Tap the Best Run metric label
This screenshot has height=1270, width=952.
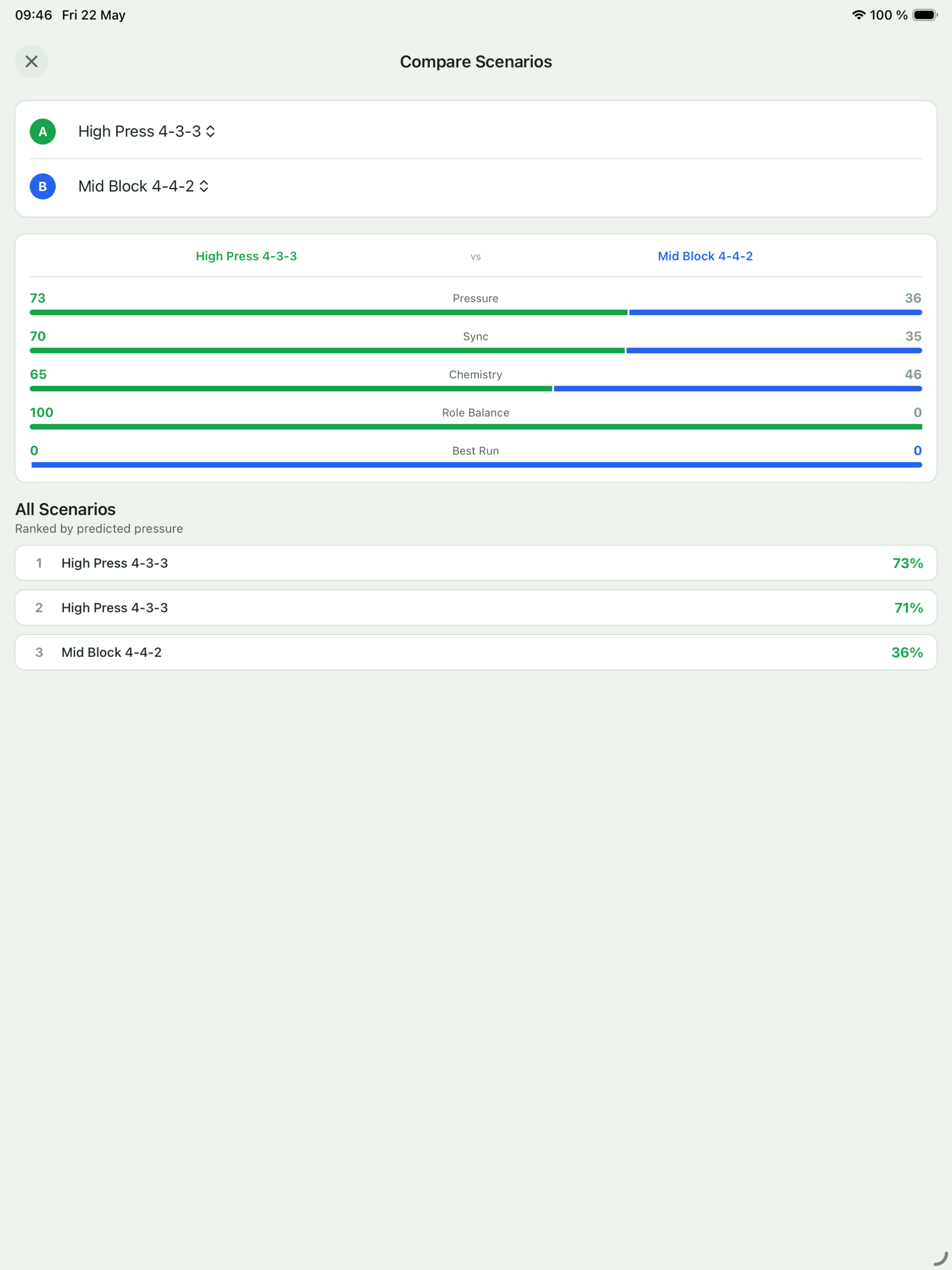point(476,451)
